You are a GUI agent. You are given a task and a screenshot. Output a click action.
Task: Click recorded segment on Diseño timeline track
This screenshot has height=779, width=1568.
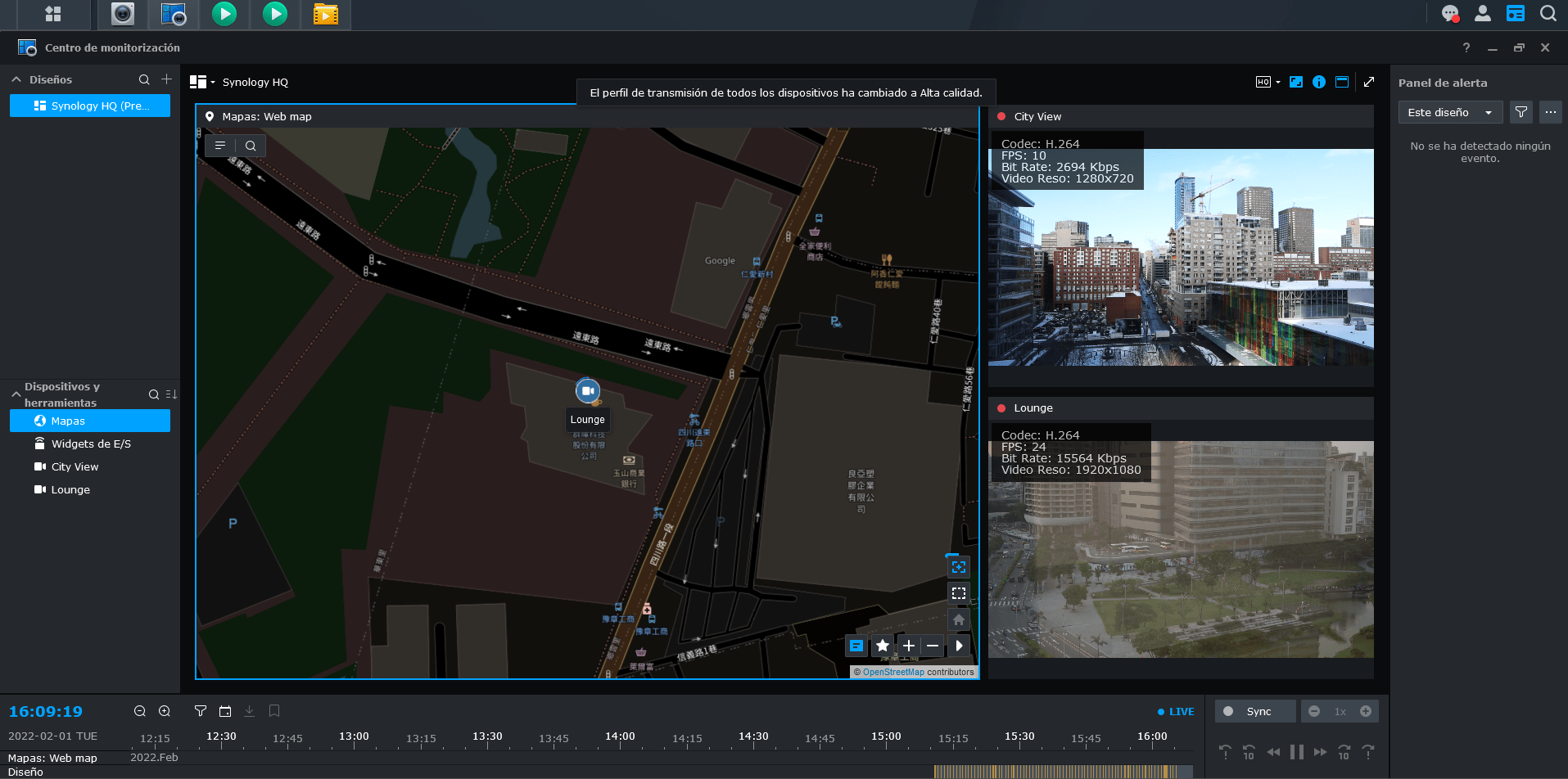tap(1062, 772)
